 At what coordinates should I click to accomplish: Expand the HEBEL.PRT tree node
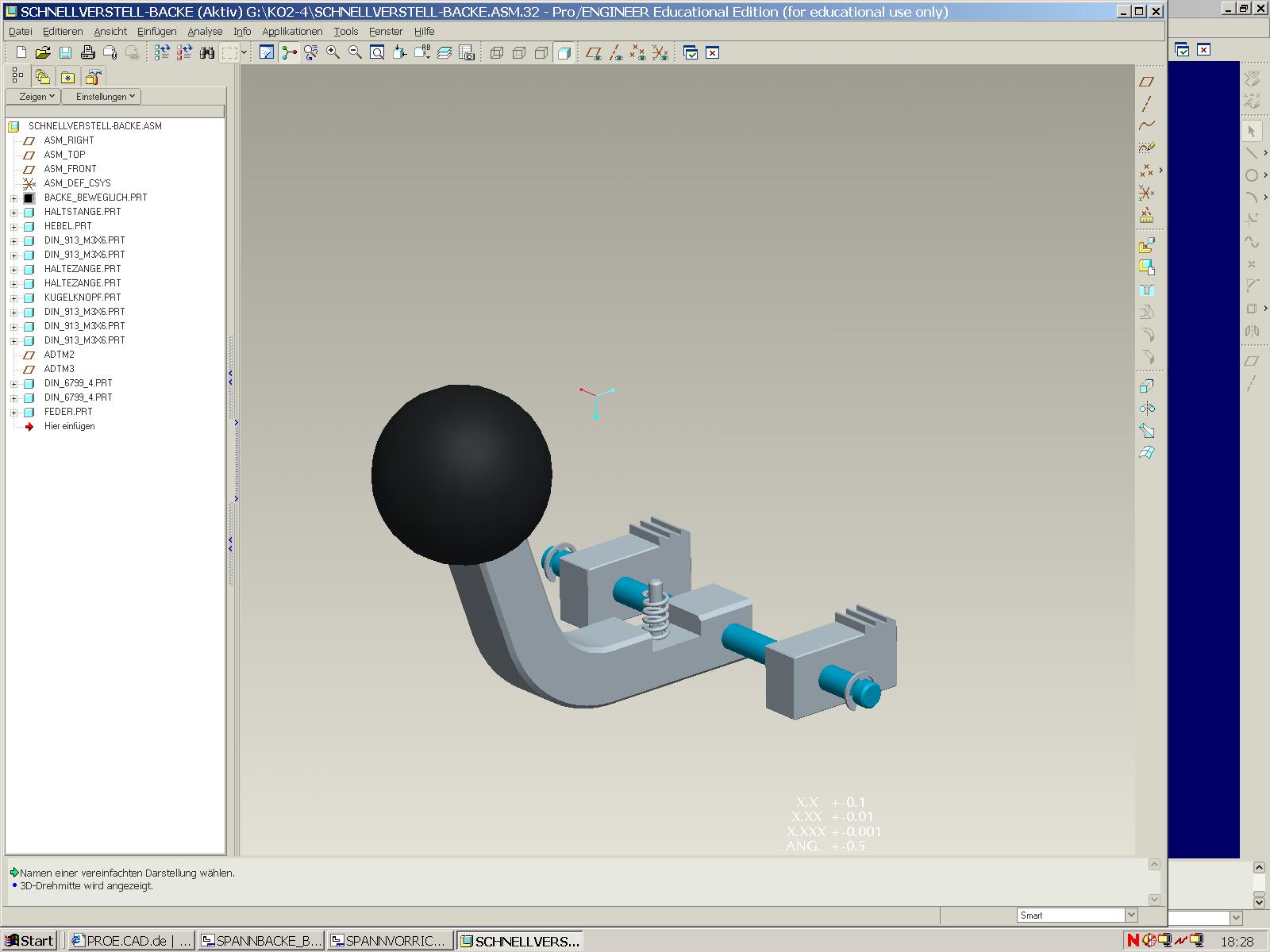coord(13,226)
